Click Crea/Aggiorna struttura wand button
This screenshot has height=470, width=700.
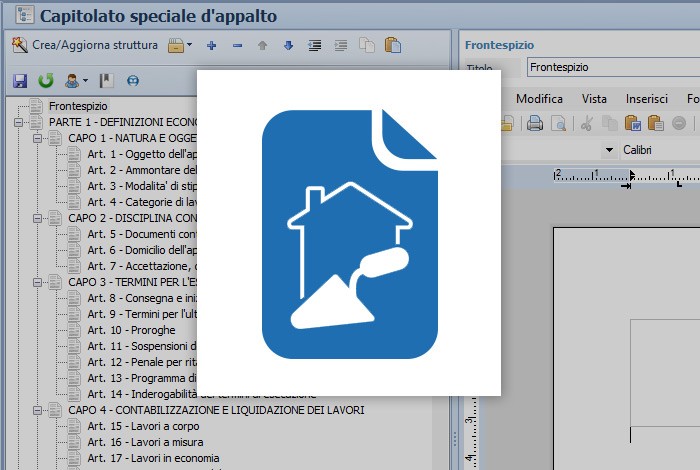[84, 45]
